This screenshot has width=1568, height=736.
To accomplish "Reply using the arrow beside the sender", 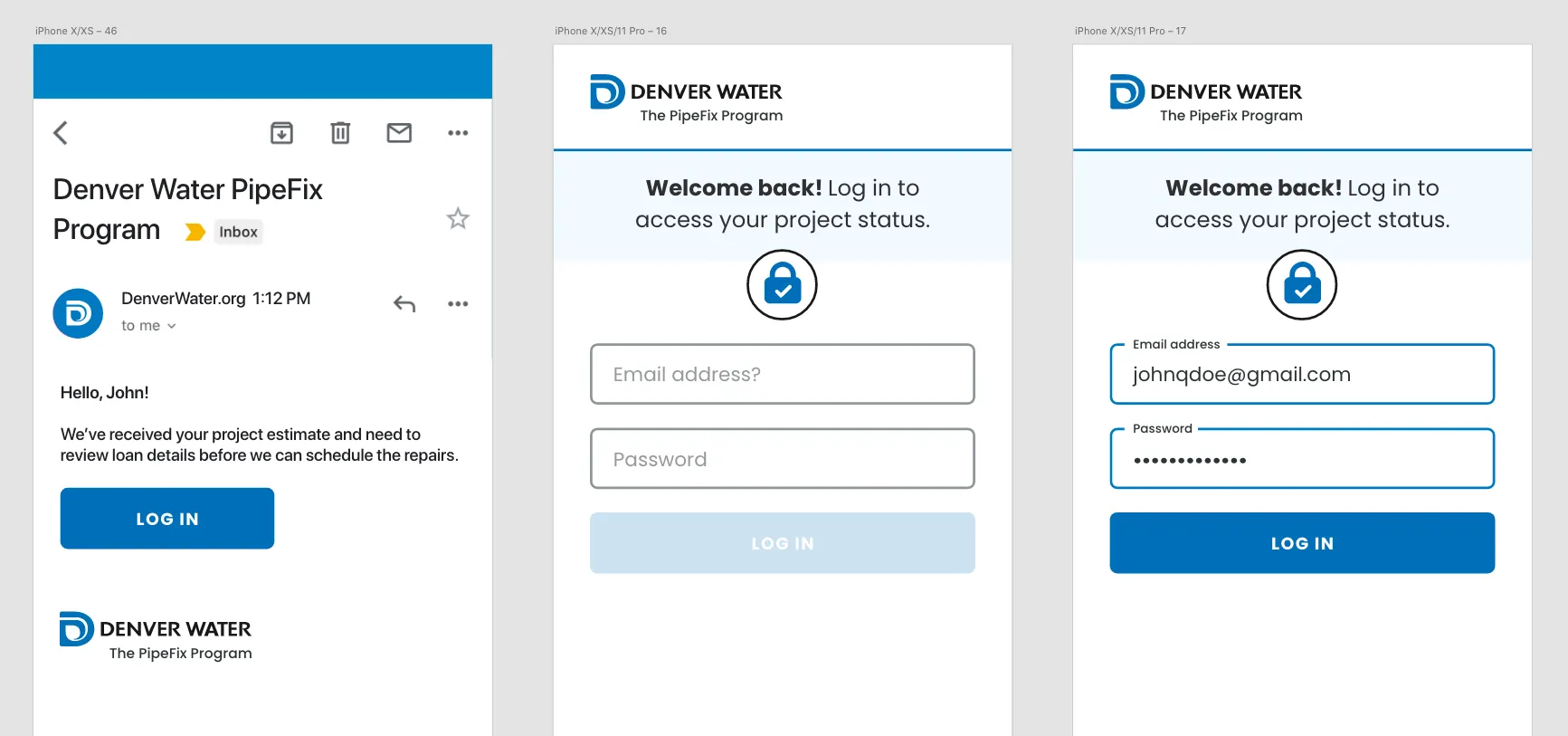I will 404,304.
